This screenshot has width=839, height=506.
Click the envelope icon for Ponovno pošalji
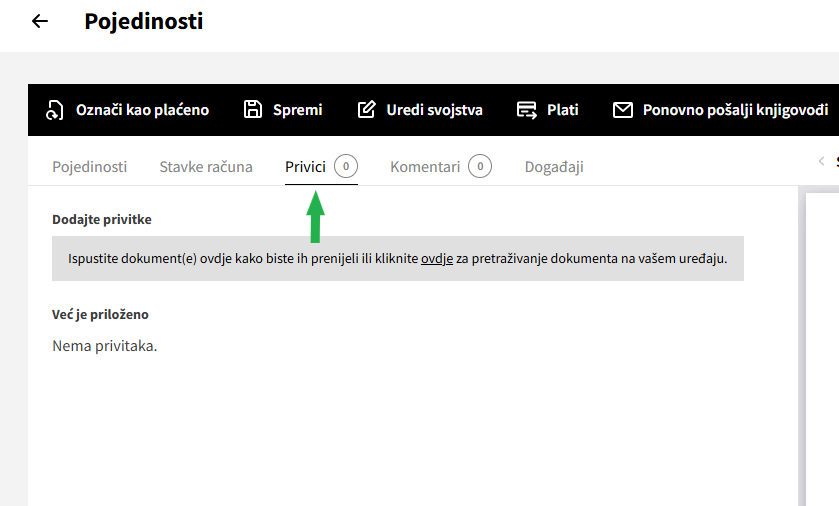point(623,110)
